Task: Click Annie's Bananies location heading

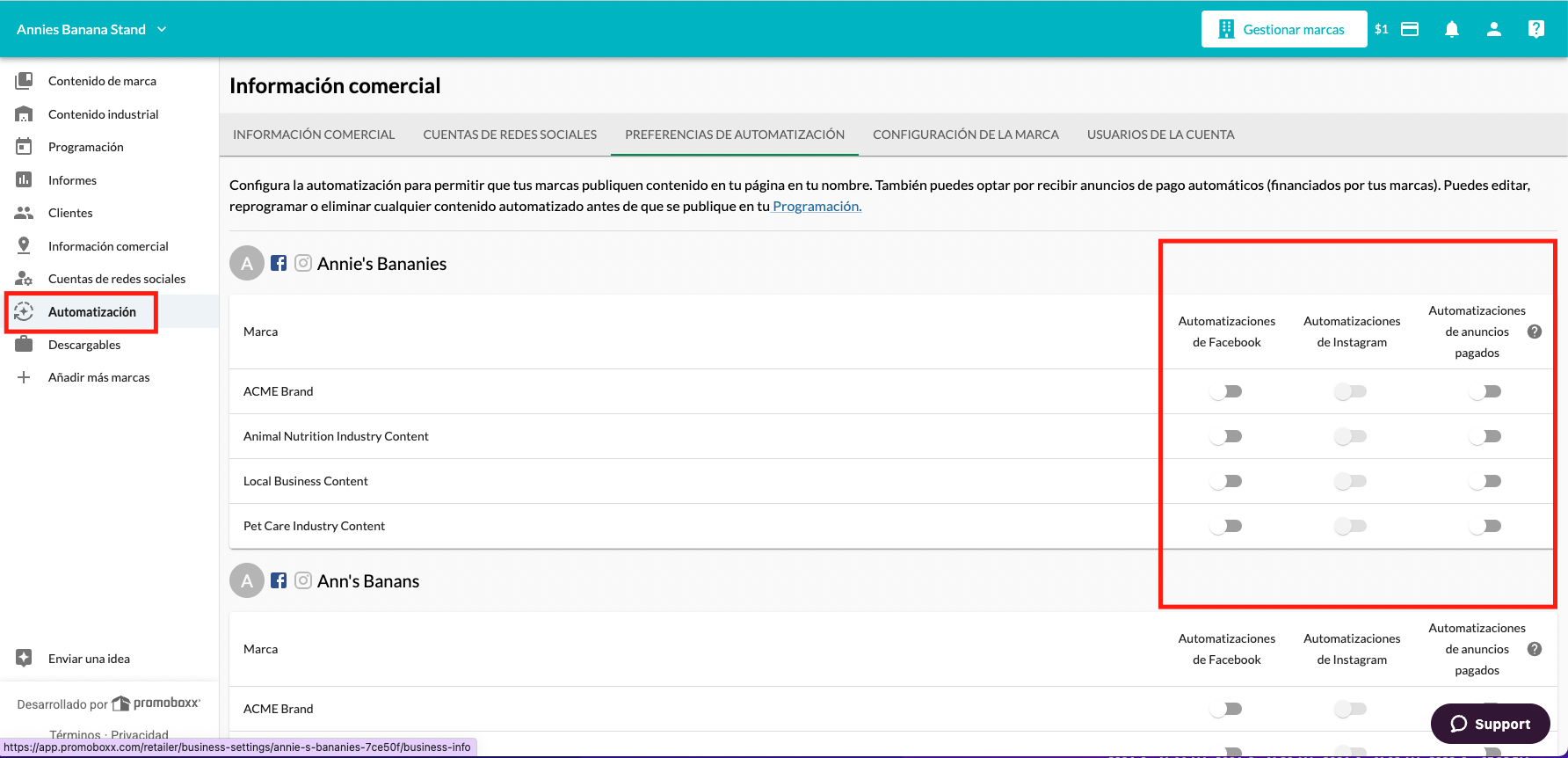Action: pyautogui.click(x=381, y=264)
